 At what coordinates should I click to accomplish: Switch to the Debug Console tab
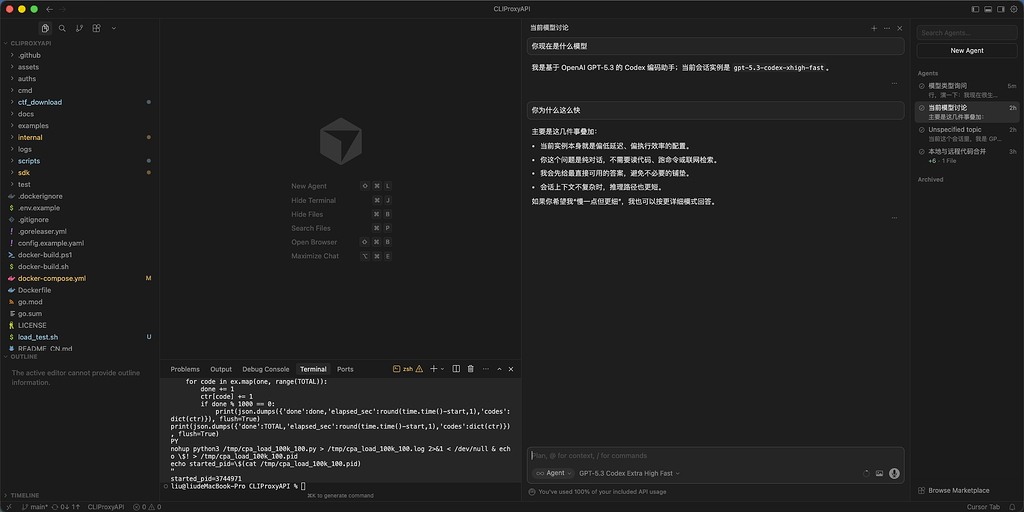[266, 369]
